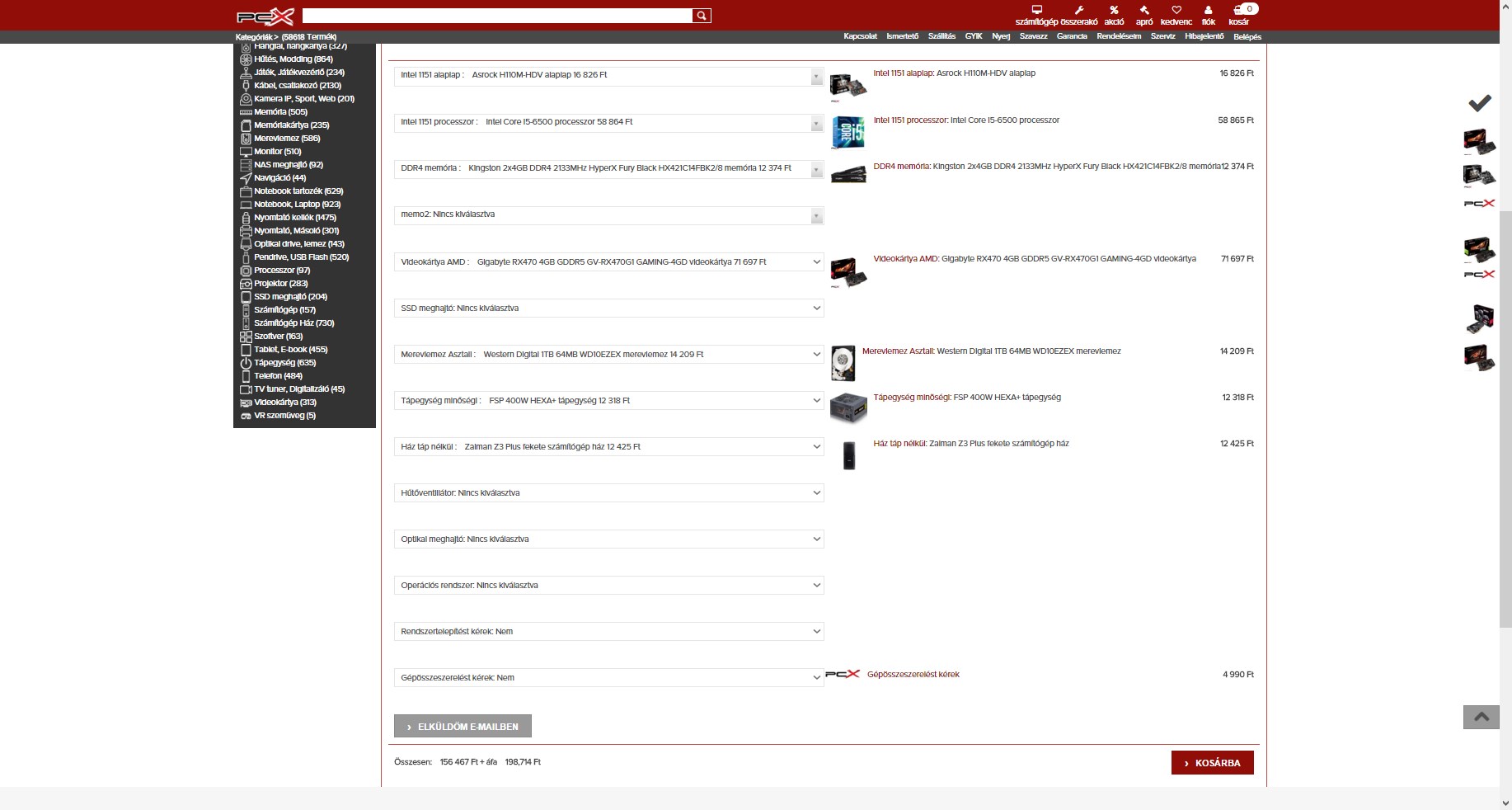The image size is (1512, 810).
Task: Select the Garancia menu item
Action: (x=1072, y=36)
